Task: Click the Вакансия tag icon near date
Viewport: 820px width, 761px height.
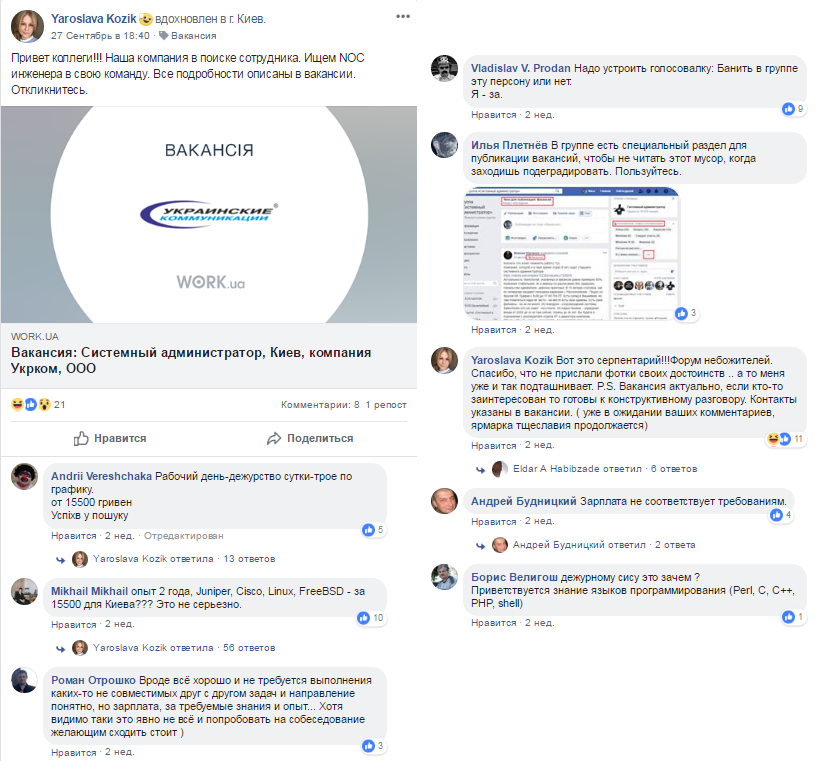Action: (163, 36)
